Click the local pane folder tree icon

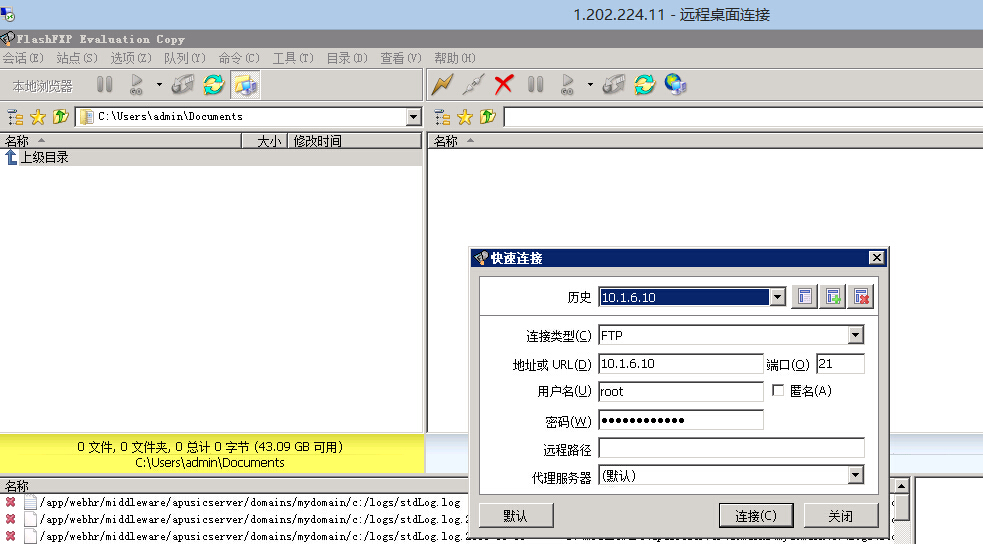point(15,117)
